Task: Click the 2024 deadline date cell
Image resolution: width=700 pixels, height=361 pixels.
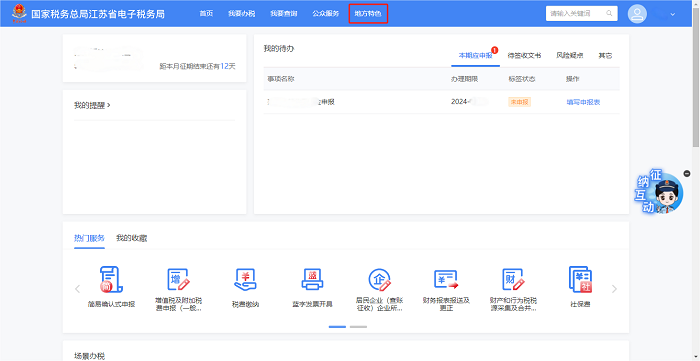Action: point(469,102)
